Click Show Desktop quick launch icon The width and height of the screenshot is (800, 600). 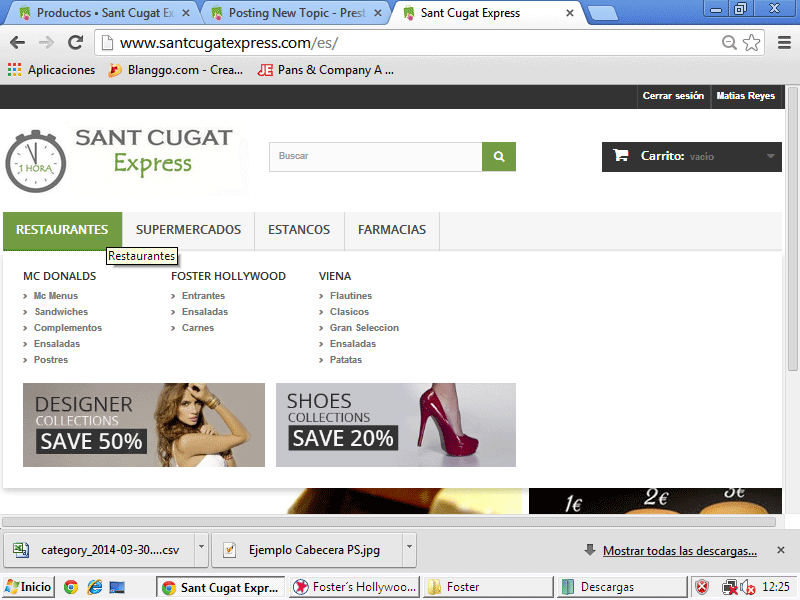point(117,587)
